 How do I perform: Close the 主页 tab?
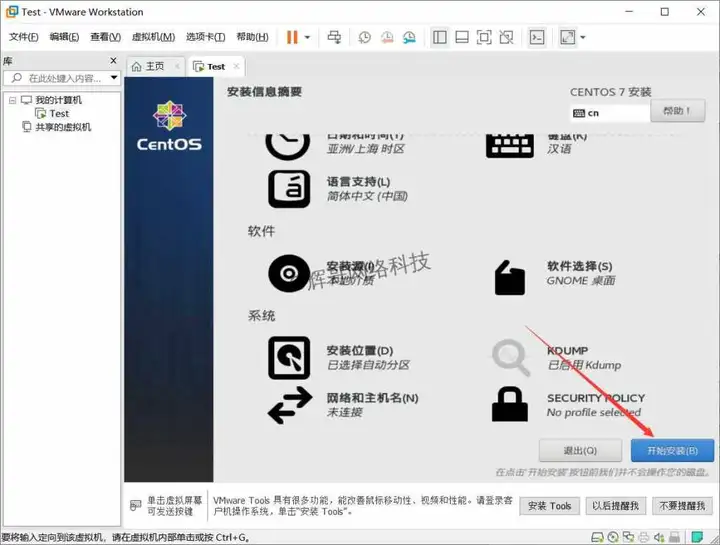(177, 66)
